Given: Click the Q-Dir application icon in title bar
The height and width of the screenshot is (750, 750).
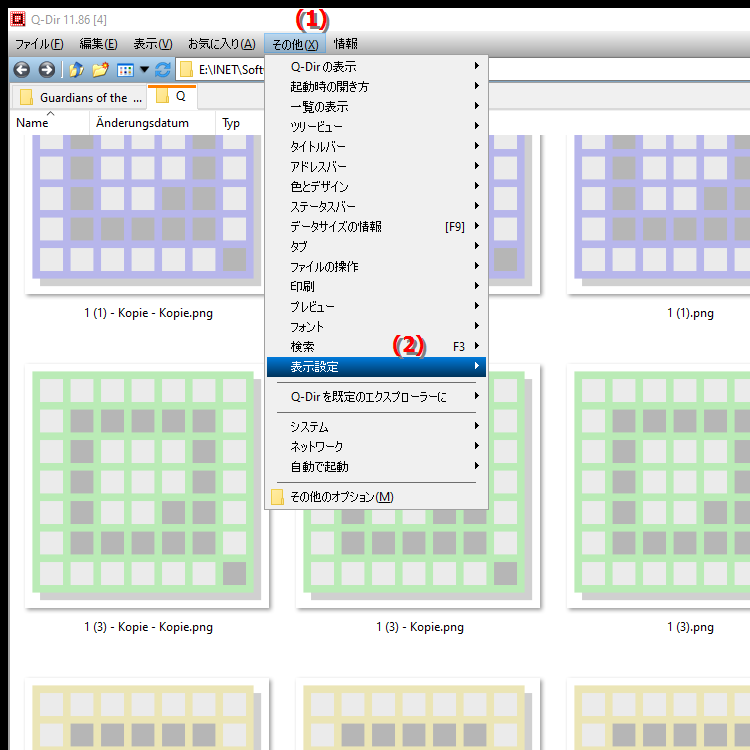Looking at the screenshot, I should 17,19.
